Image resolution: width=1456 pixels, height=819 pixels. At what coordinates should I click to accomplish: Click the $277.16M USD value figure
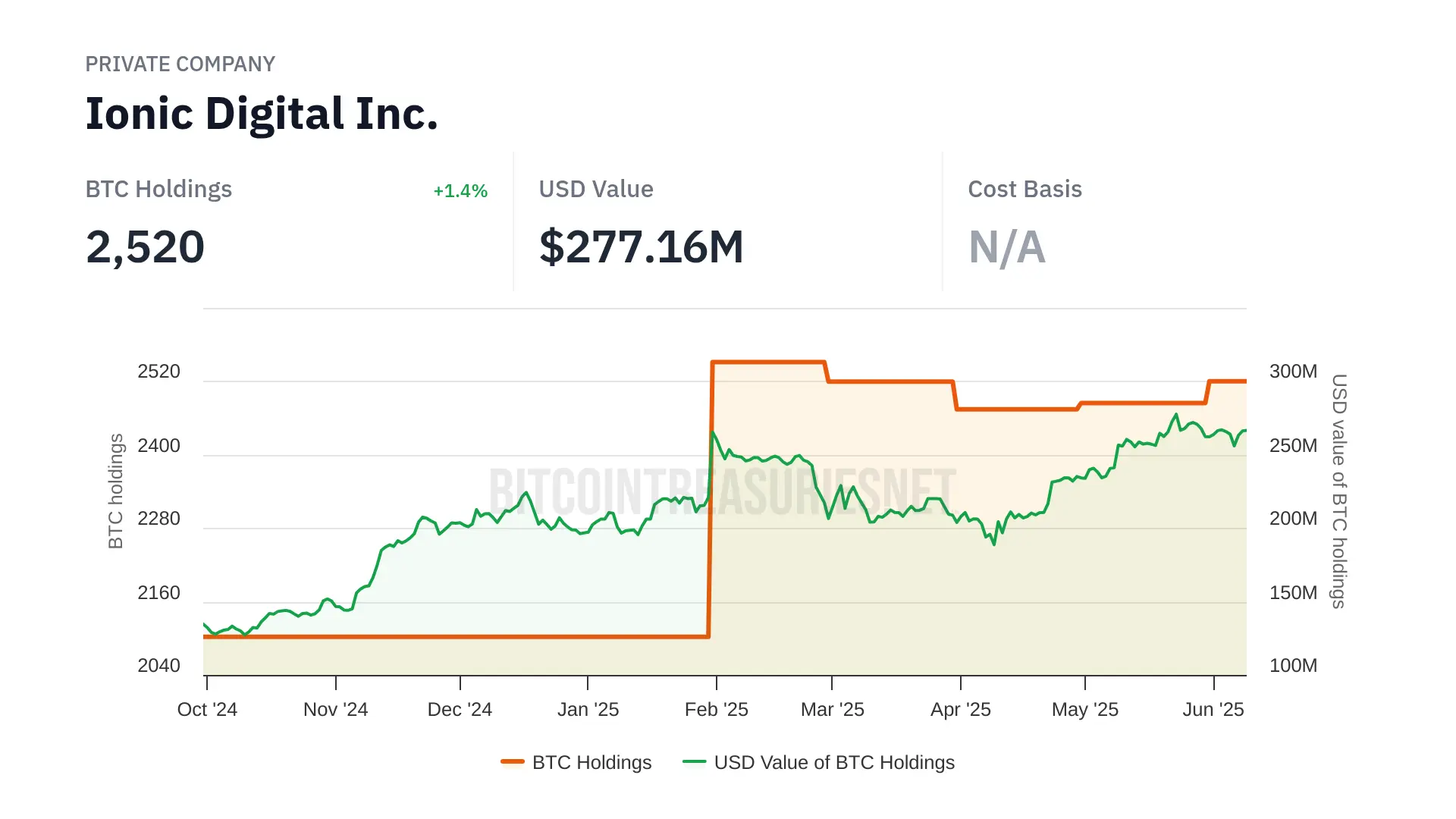(641, 247)
